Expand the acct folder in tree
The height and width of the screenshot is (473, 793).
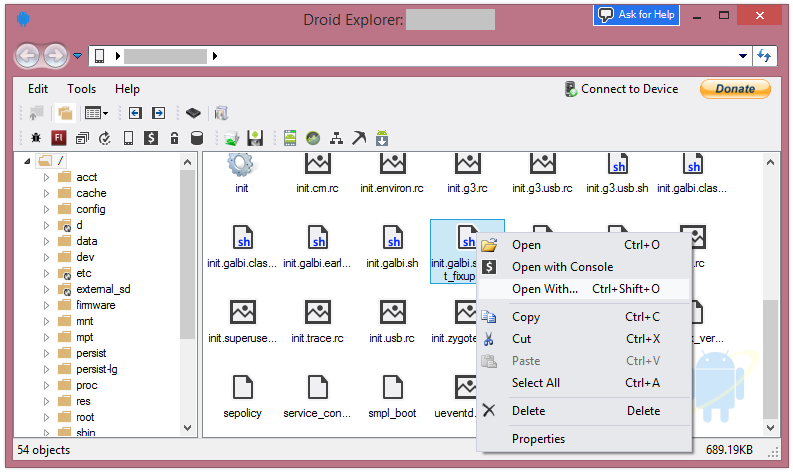tap(46, 177)
